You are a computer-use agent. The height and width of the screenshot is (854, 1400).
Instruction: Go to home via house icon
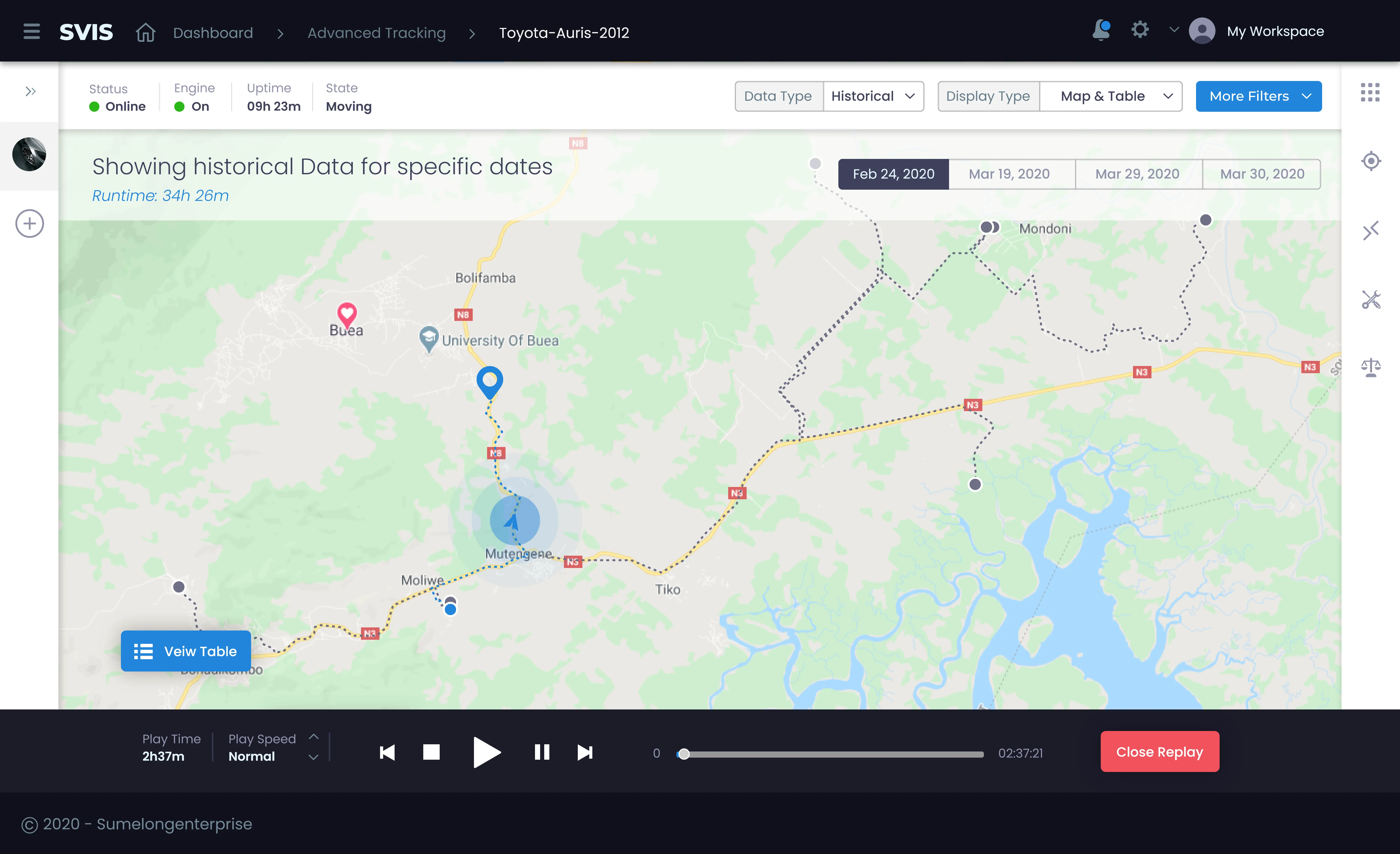[146, 32]
